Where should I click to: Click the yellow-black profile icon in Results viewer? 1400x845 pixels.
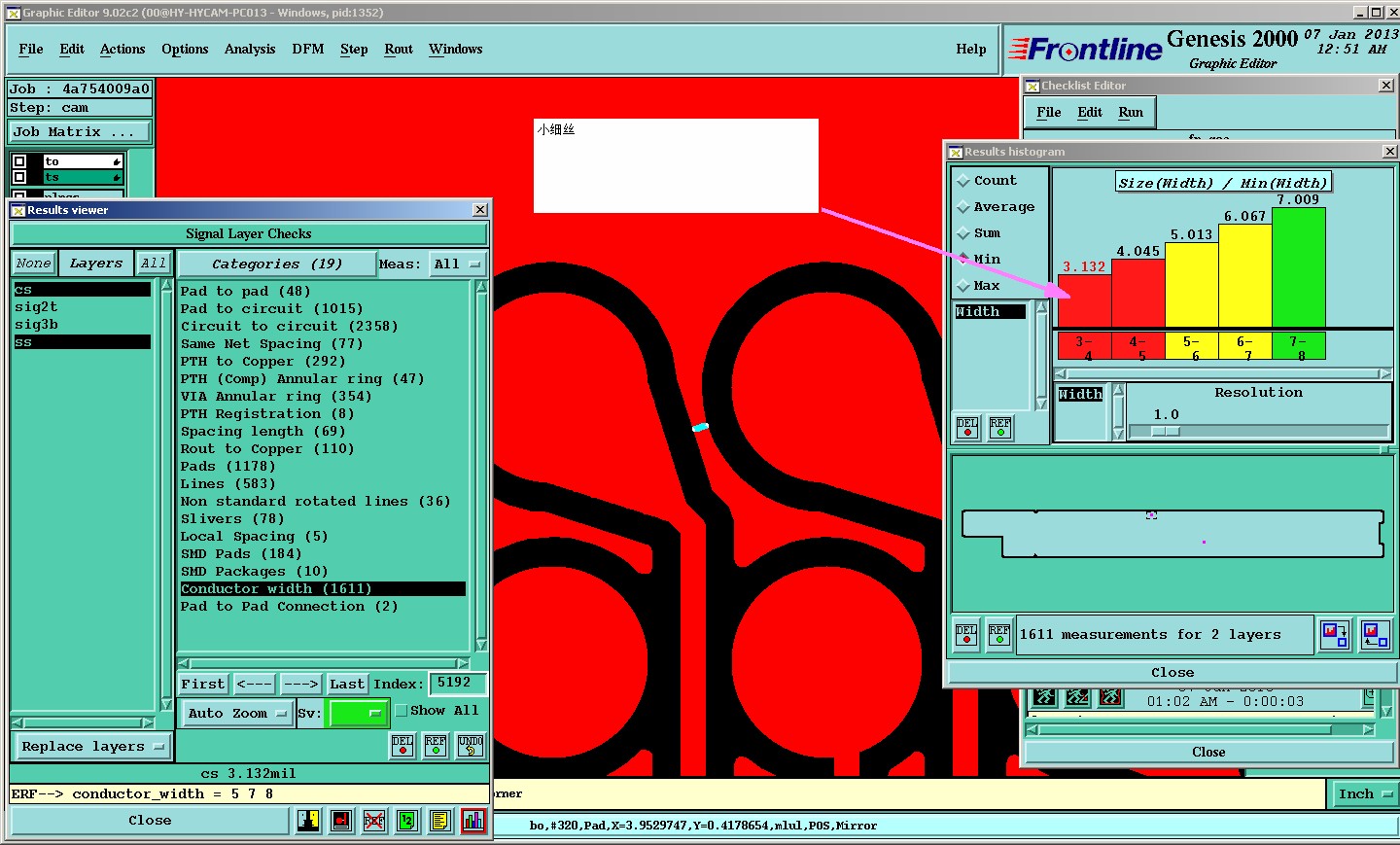(308, 821)
